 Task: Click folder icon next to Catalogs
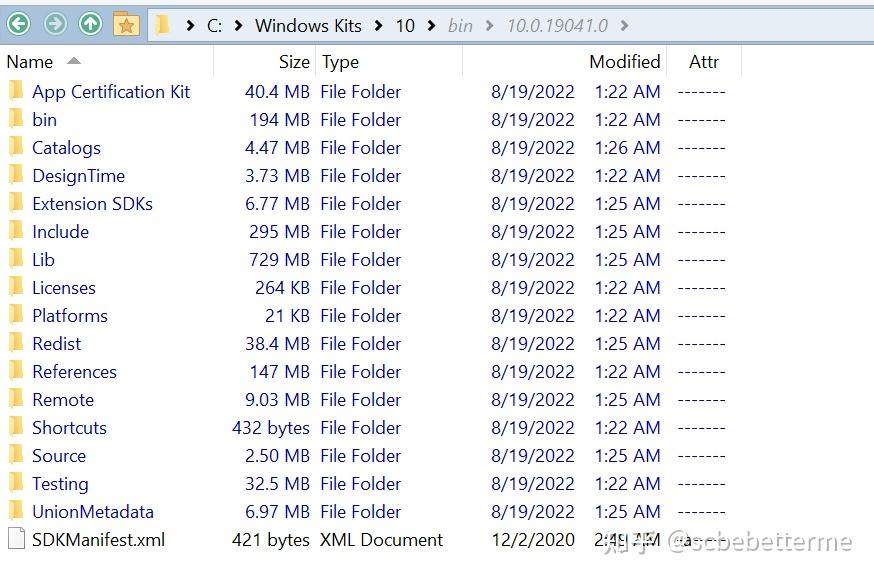pos(16,147)
